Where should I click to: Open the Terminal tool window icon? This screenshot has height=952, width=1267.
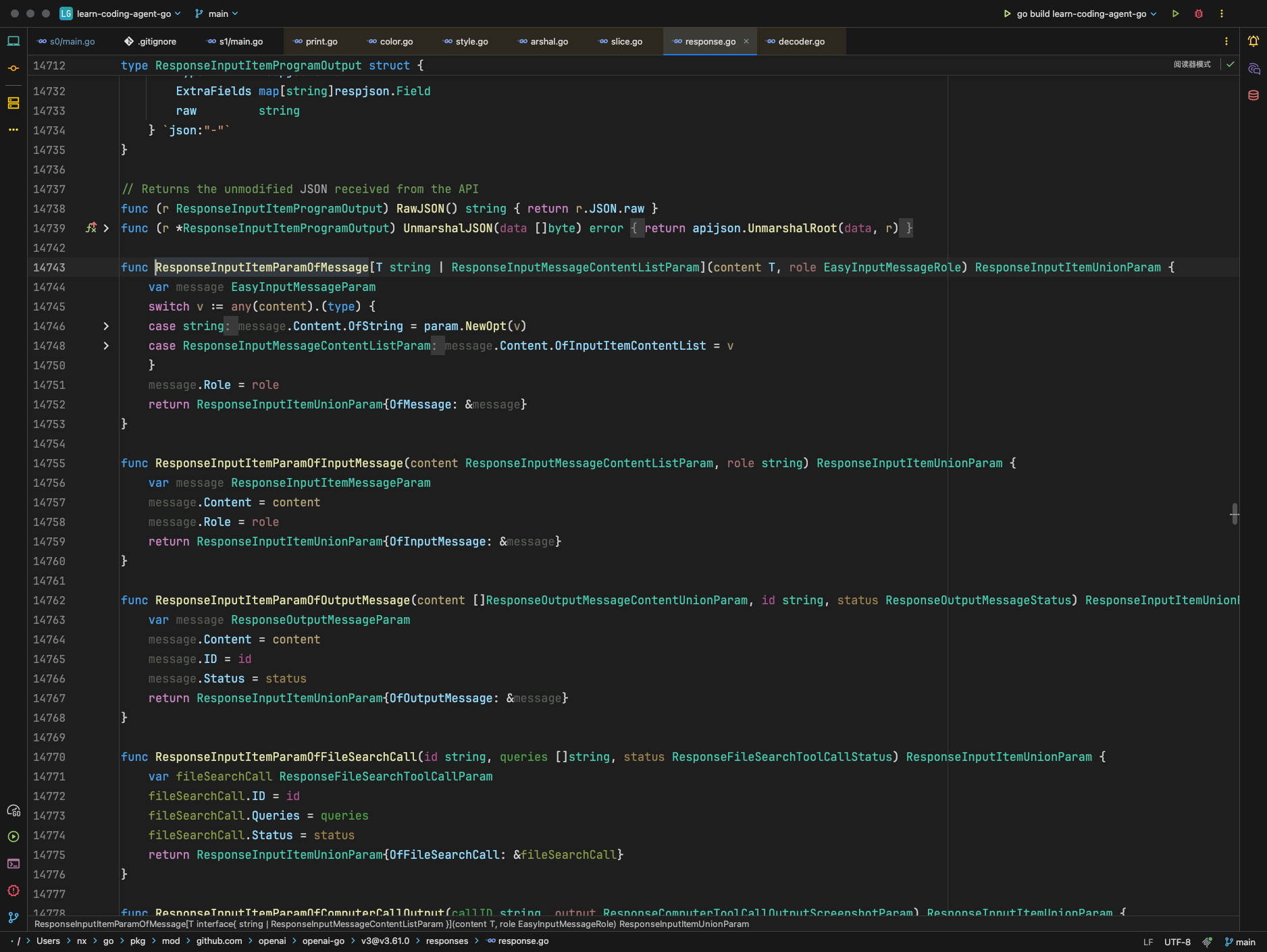click(14, 864)
